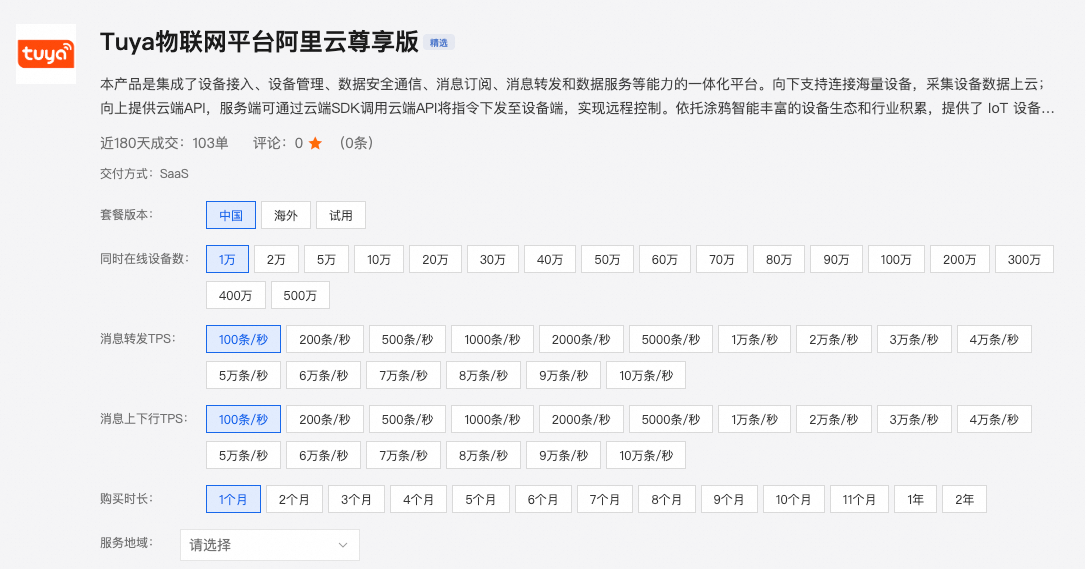Select 3万条/秒 for 消息转发TPS

[914, 339]
